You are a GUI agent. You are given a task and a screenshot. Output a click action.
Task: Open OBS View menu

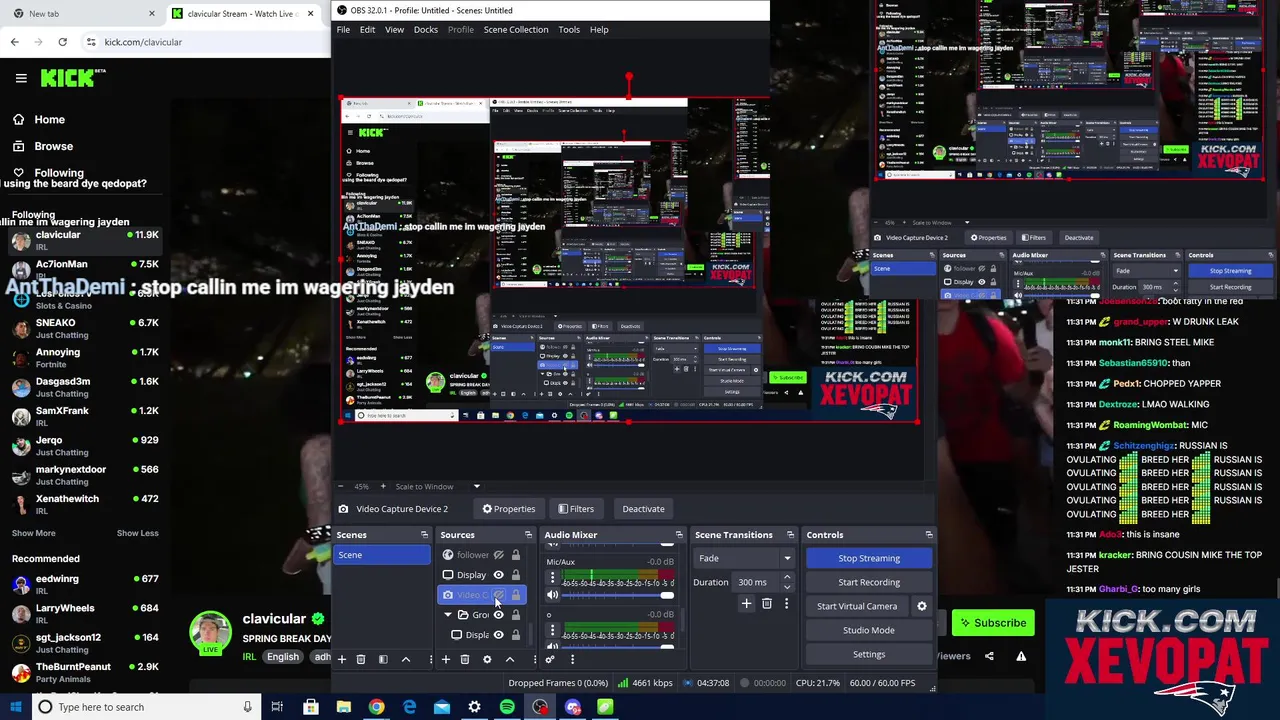pos(394,29)
